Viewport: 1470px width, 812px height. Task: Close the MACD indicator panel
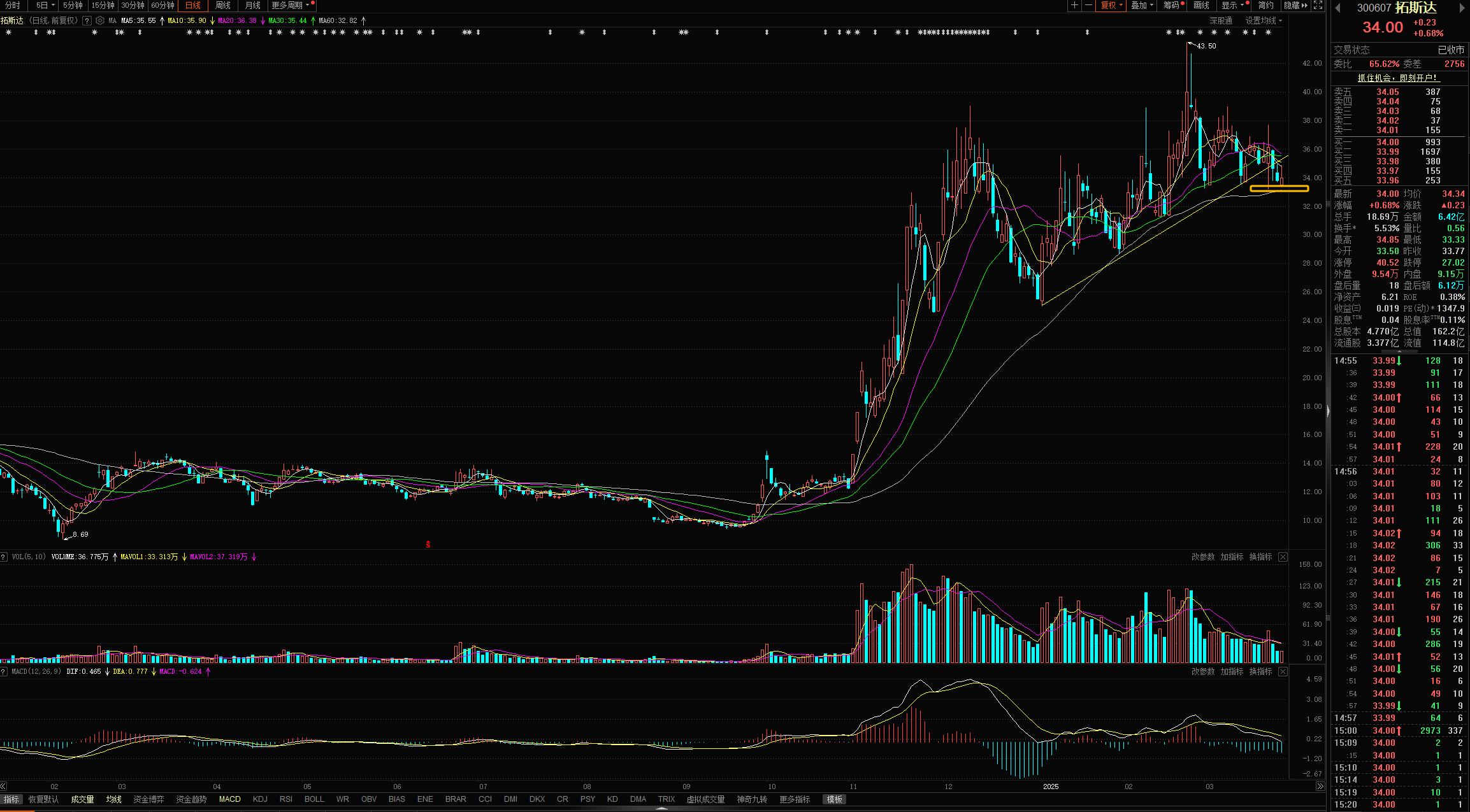[x=1283, y=671]
